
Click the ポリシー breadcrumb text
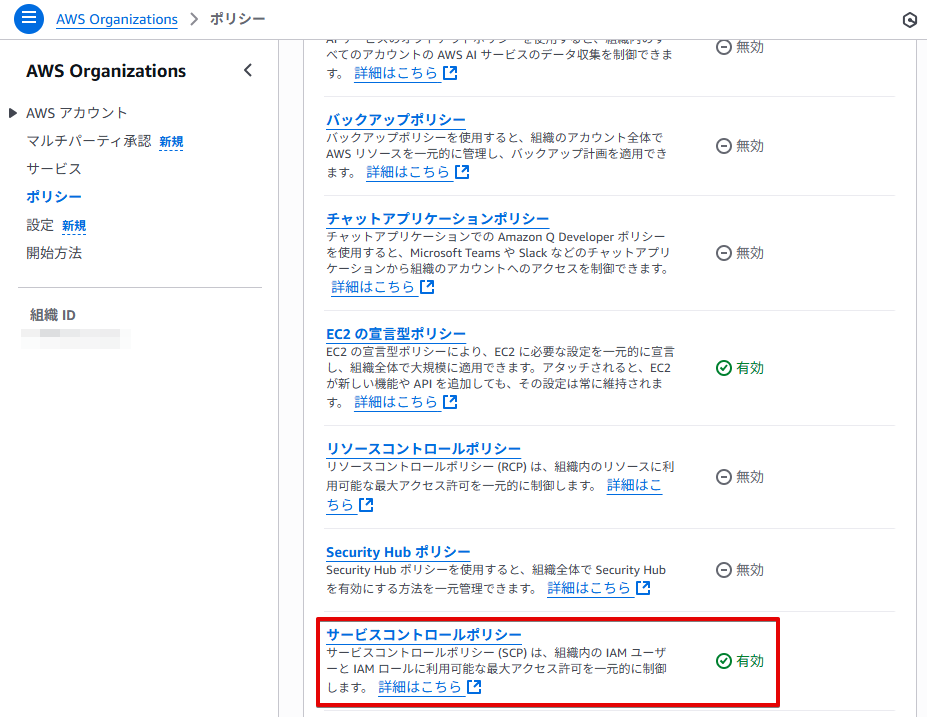point(238,19)
